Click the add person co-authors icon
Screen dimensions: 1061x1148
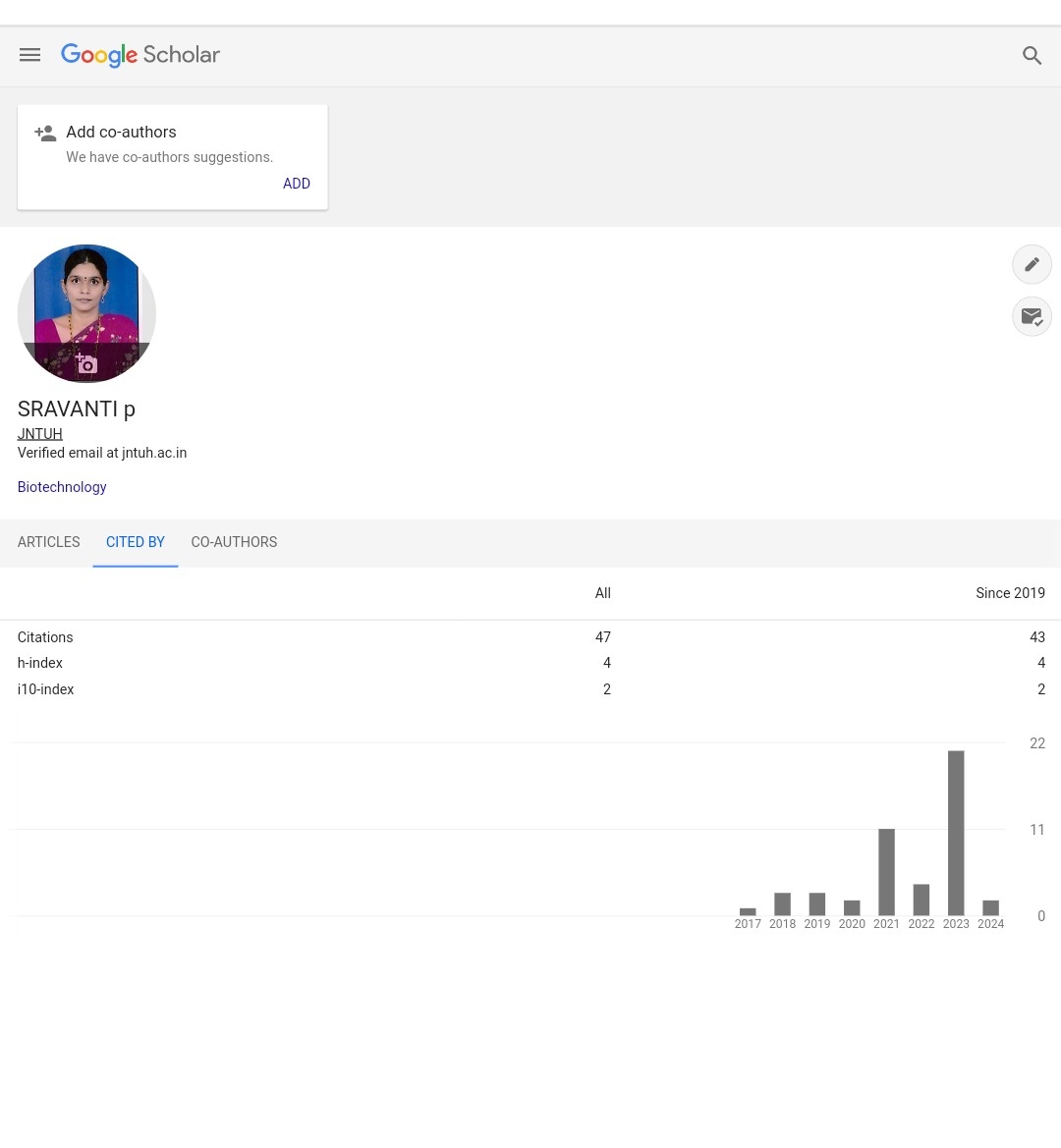45,133
